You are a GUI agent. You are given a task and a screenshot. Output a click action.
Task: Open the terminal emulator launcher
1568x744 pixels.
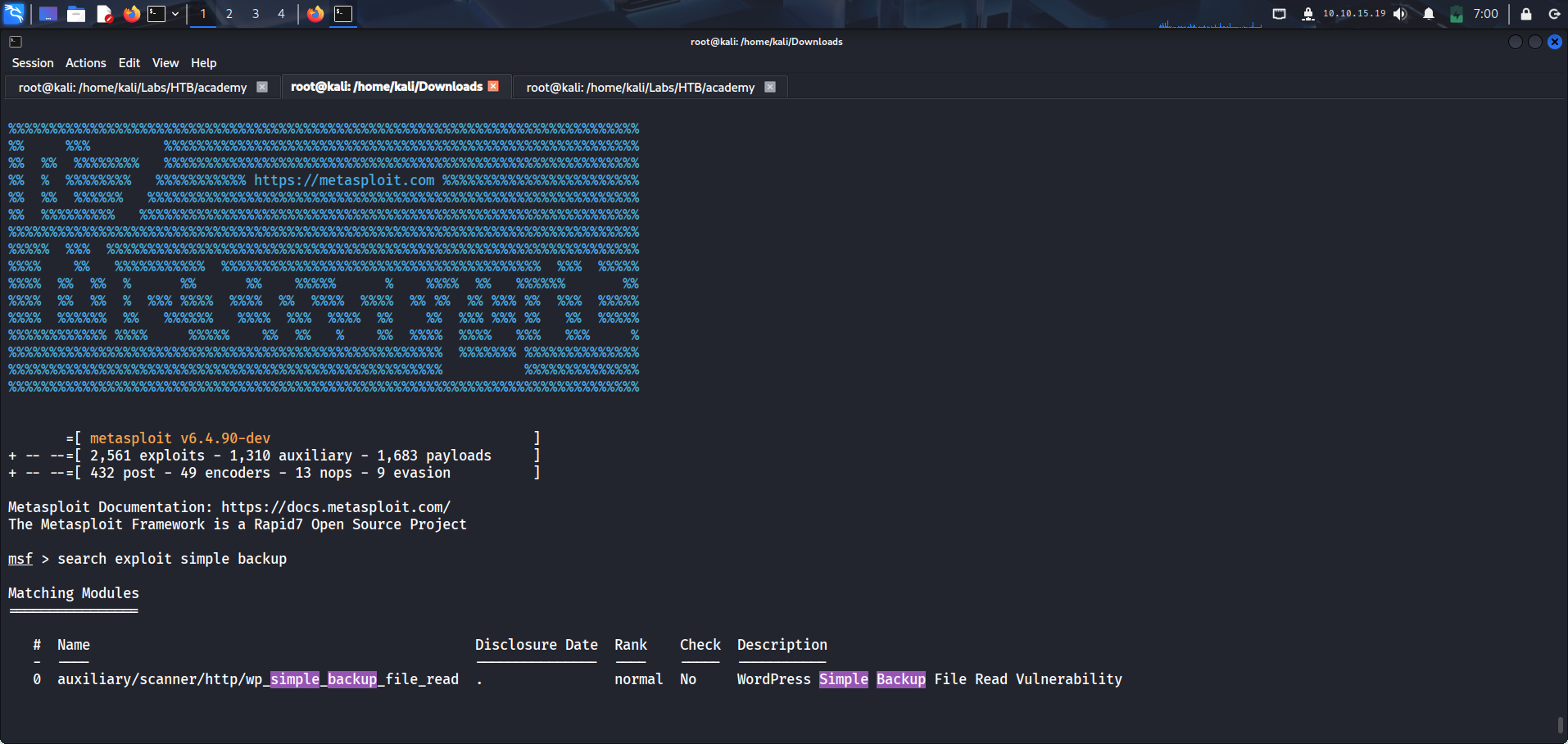click(156, 14)
